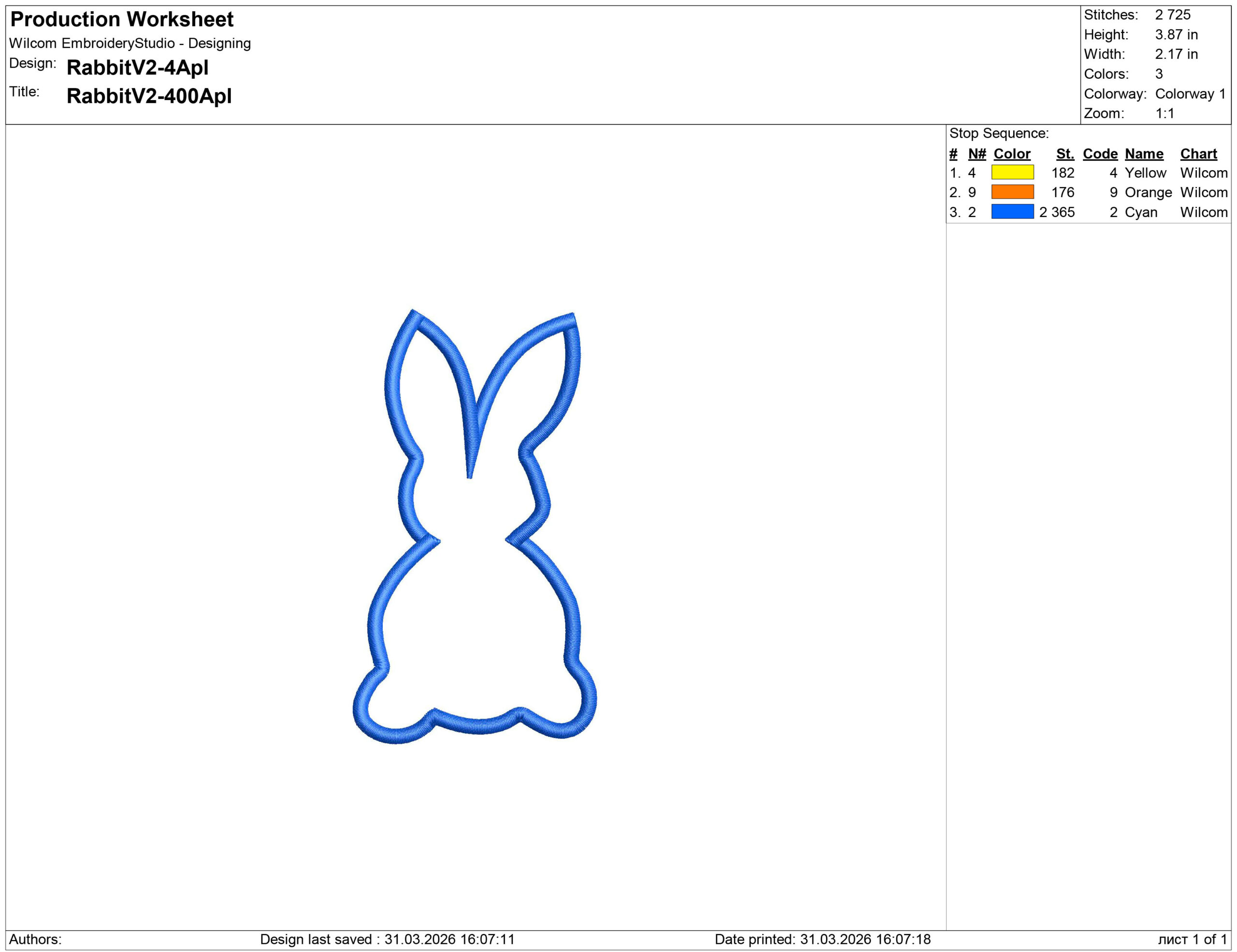Click the 'Stop Sequence:' panel heading
The height and width of the screenshot is (952, 1237).
[x=1000, y=133]
